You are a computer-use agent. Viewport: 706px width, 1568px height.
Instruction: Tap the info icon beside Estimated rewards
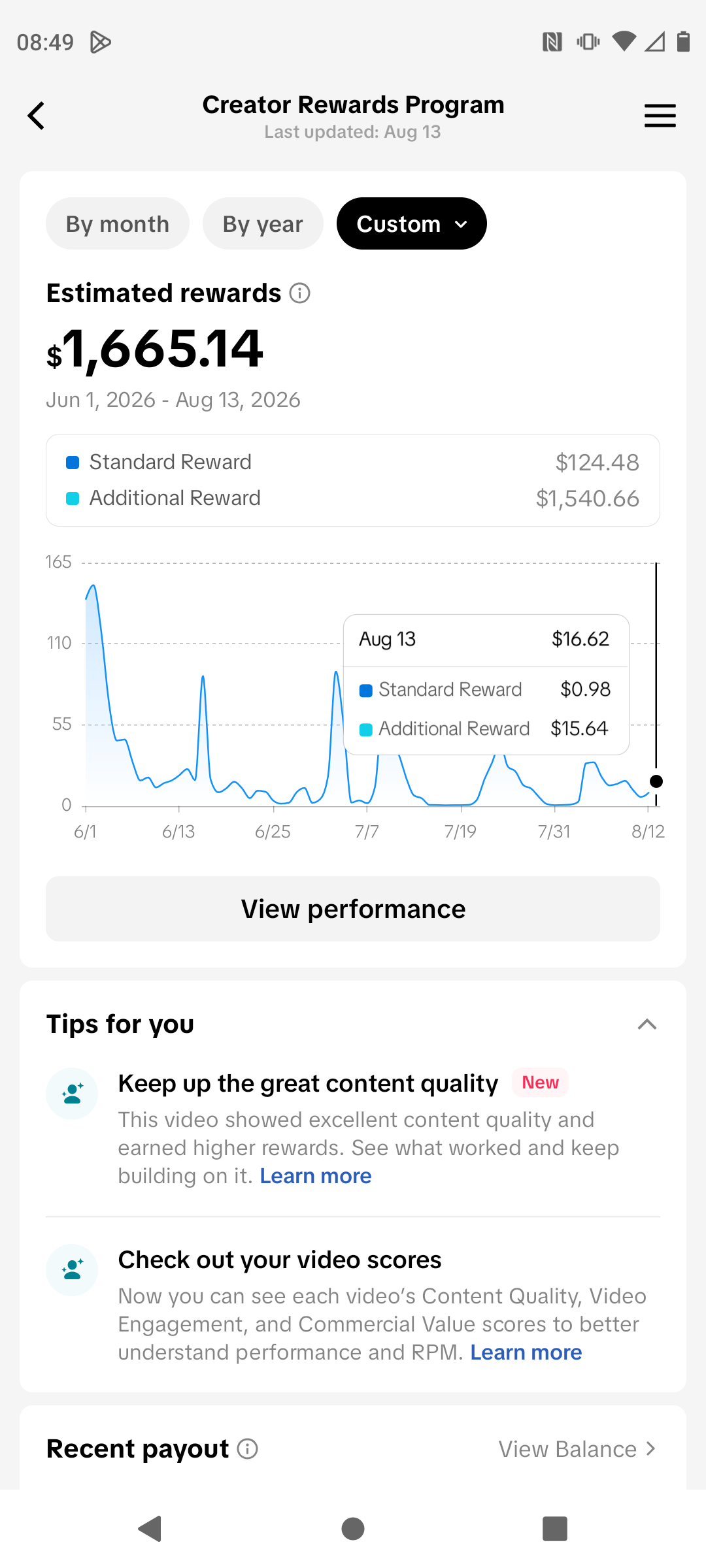tap(299, 293)
